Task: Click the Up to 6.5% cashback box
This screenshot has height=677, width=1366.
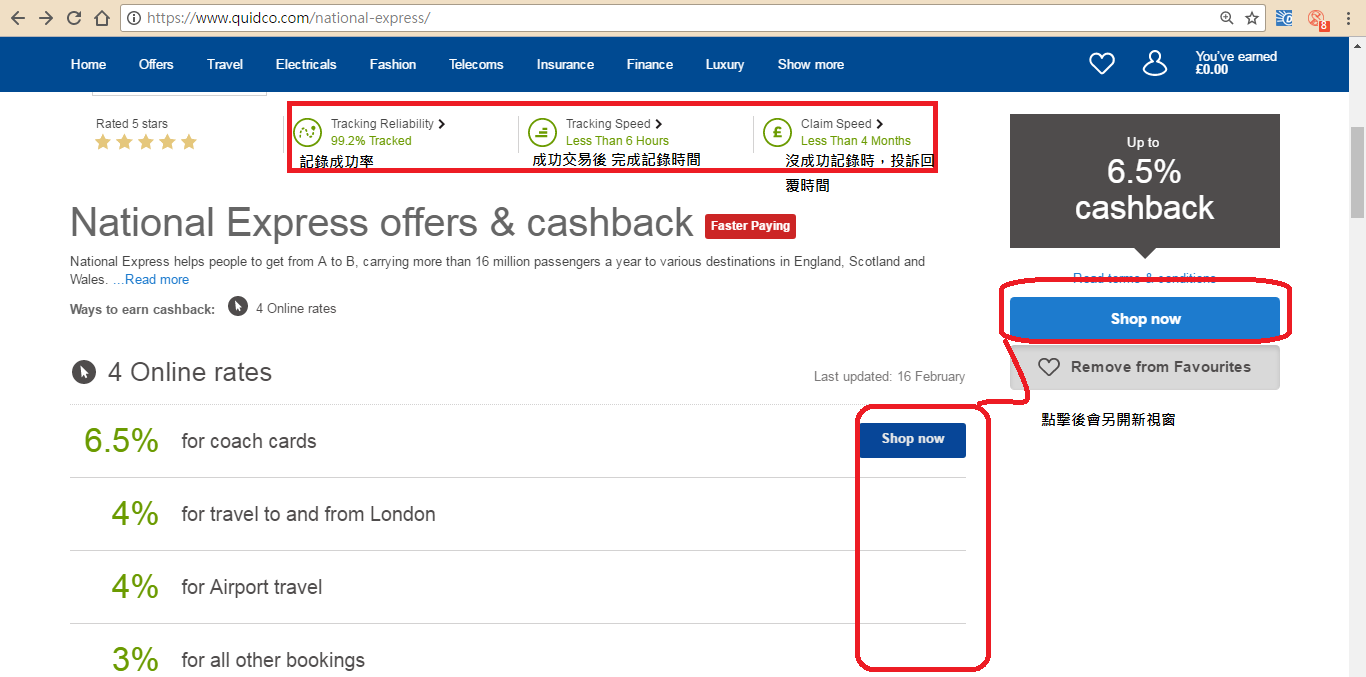Action: point(1145,181)
